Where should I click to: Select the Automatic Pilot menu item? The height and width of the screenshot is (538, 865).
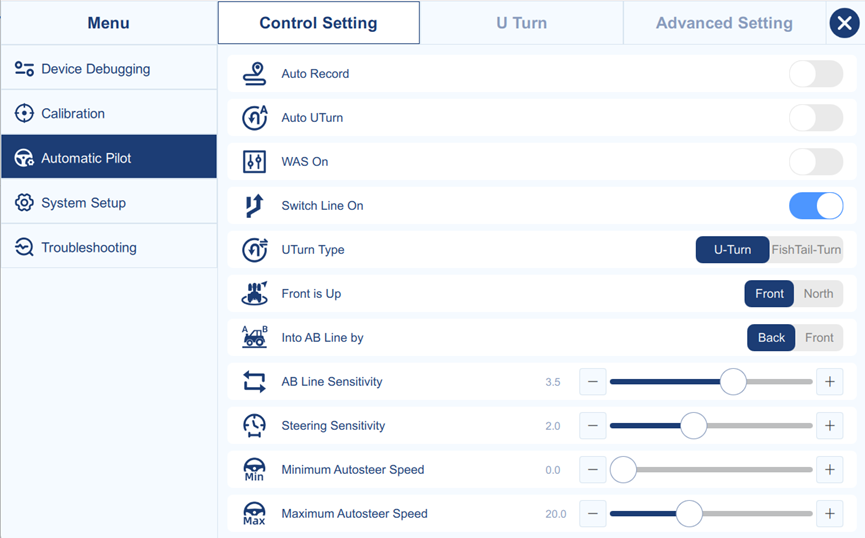pyautogui.click(x=109, y=157)
